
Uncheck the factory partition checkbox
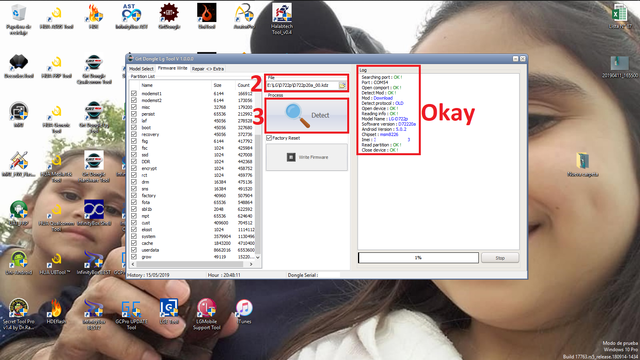pyautogui.click(x=134, y=196)
